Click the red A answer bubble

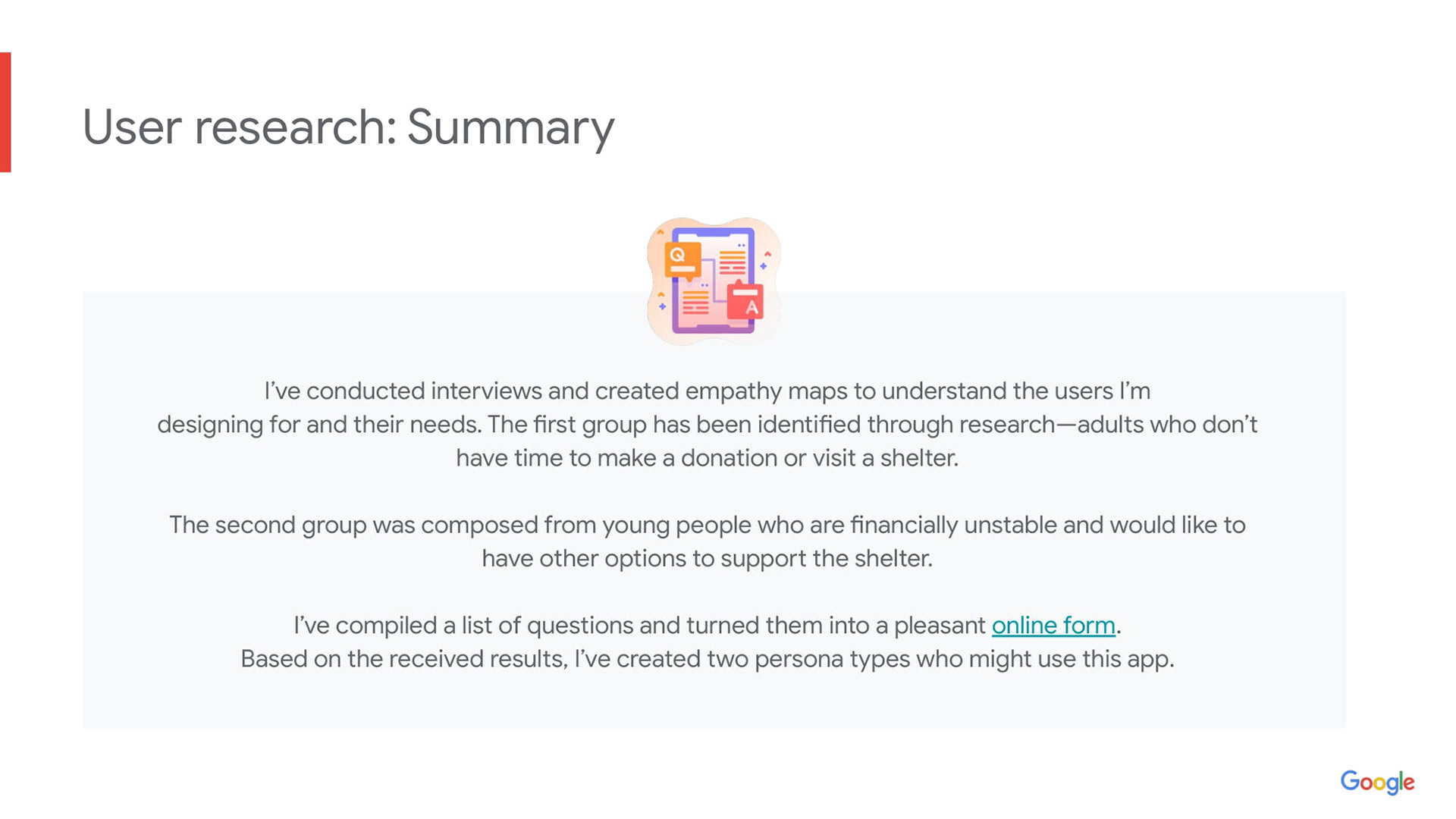[745, 302]
